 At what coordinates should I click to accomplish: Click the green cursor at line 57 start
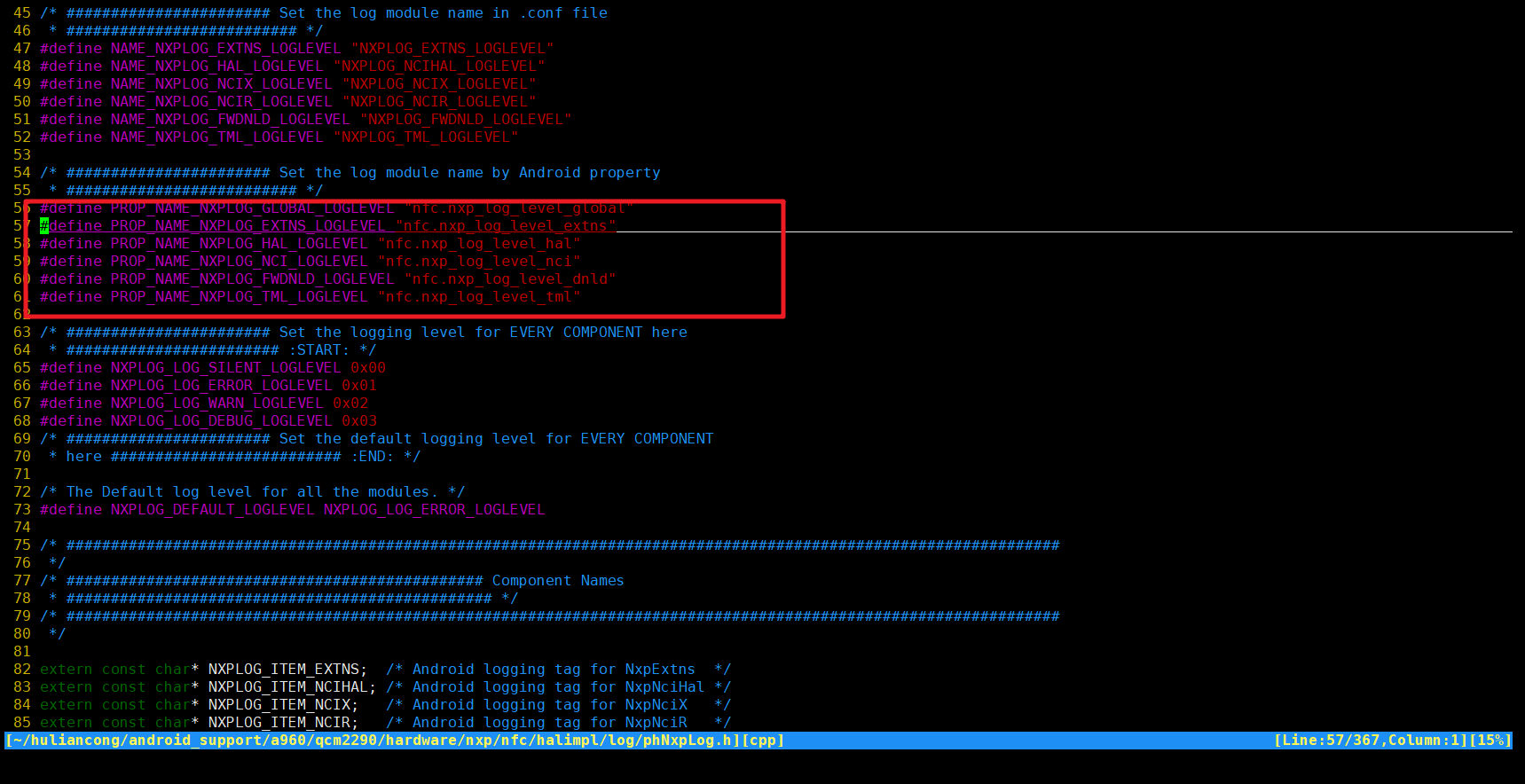click(44, 226)
